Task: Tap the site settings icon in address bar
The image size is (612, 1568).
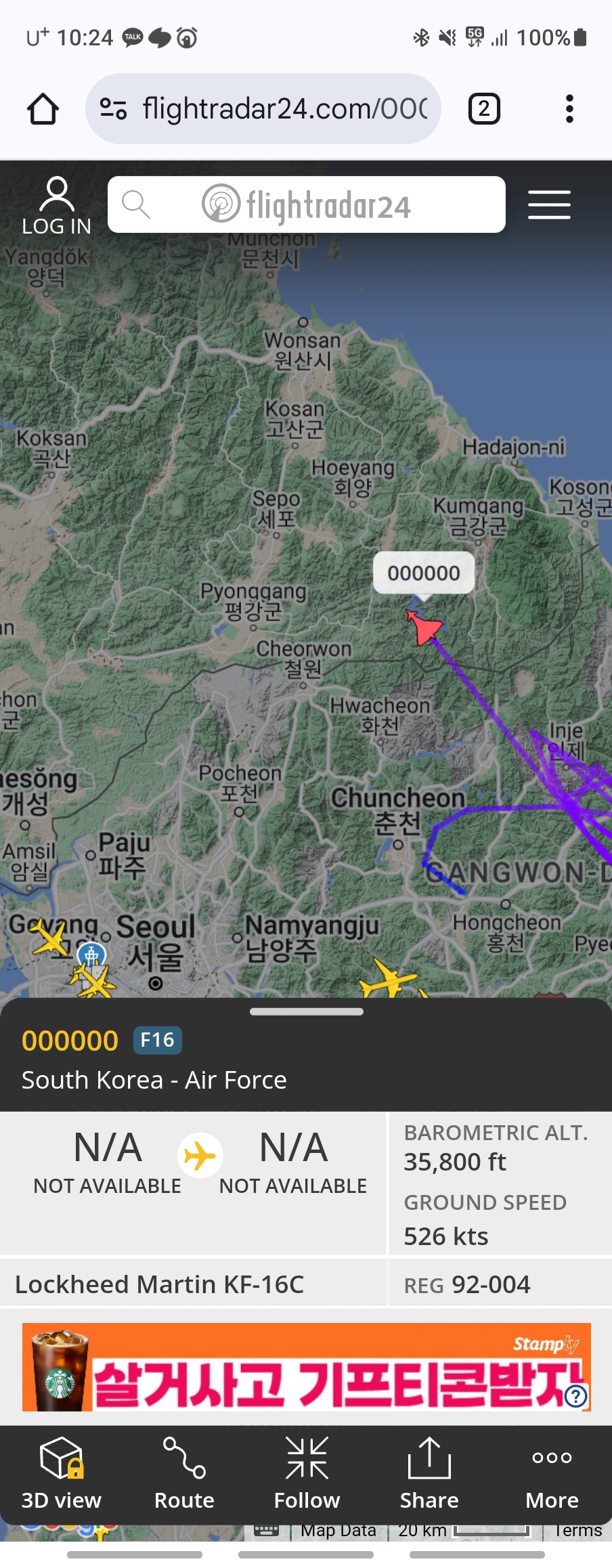Action: click(x=113, y=108)
